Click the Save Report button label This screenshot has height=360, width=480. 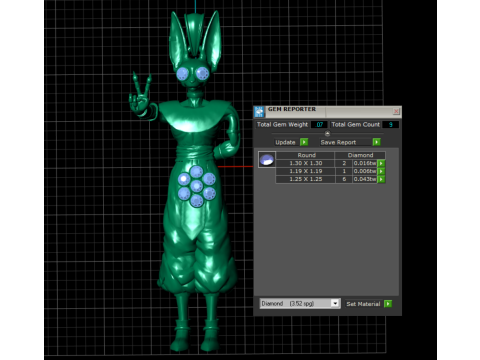[x=338, y=142]
